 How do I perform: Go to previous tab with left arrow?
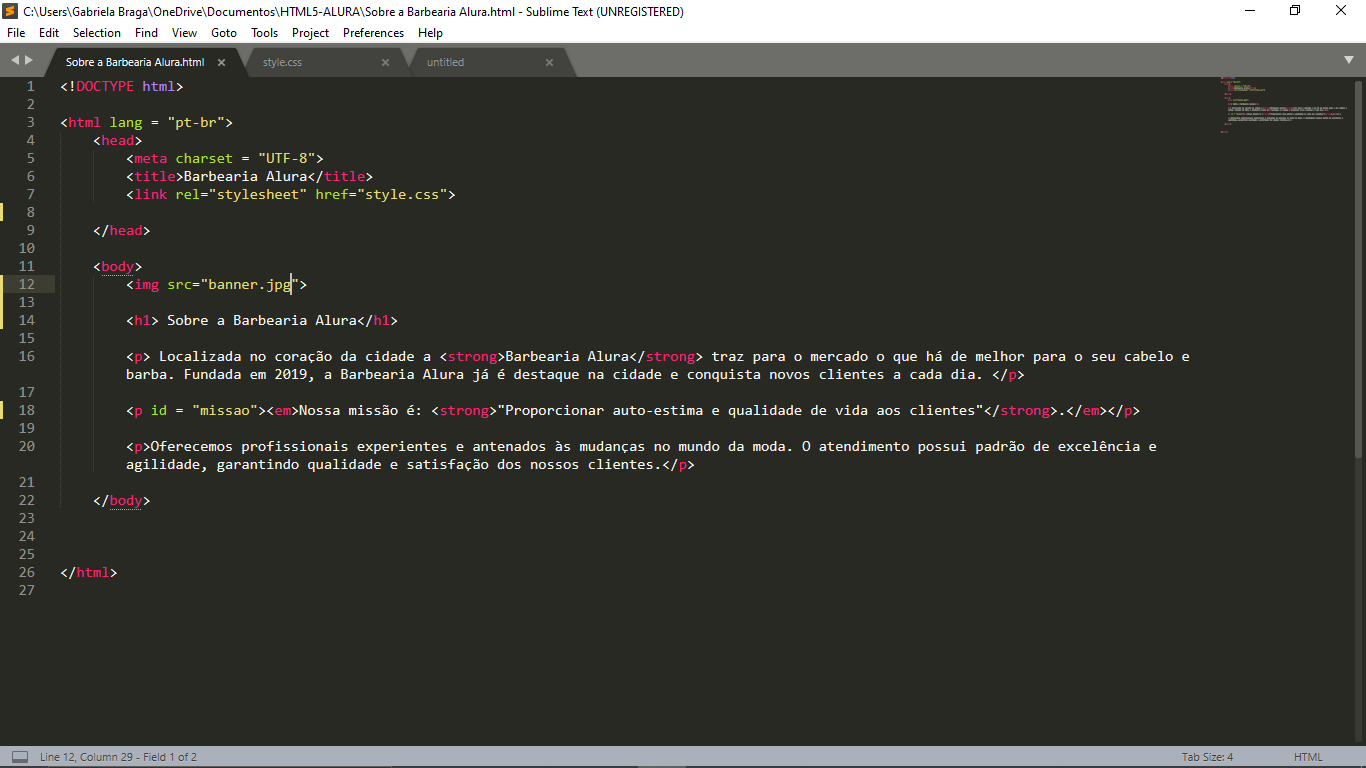click(x=14, y=61)
